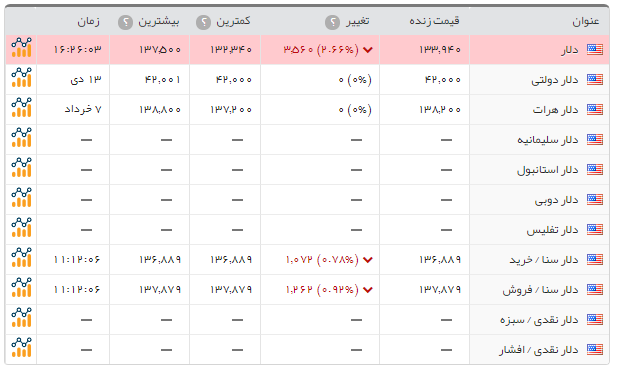Click help icon next to کمترین header
622x372 pixels.
coord(203,22)
